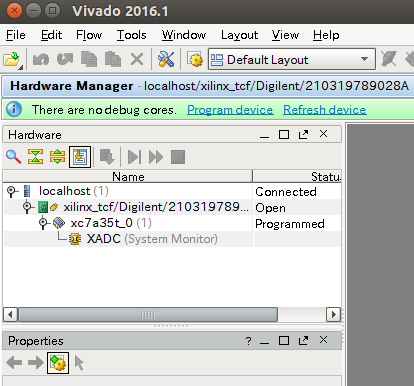This screenshot has height=386, width=414.
Task: Click Search icon in Hardware panel
Action: [x=14, y=157]
